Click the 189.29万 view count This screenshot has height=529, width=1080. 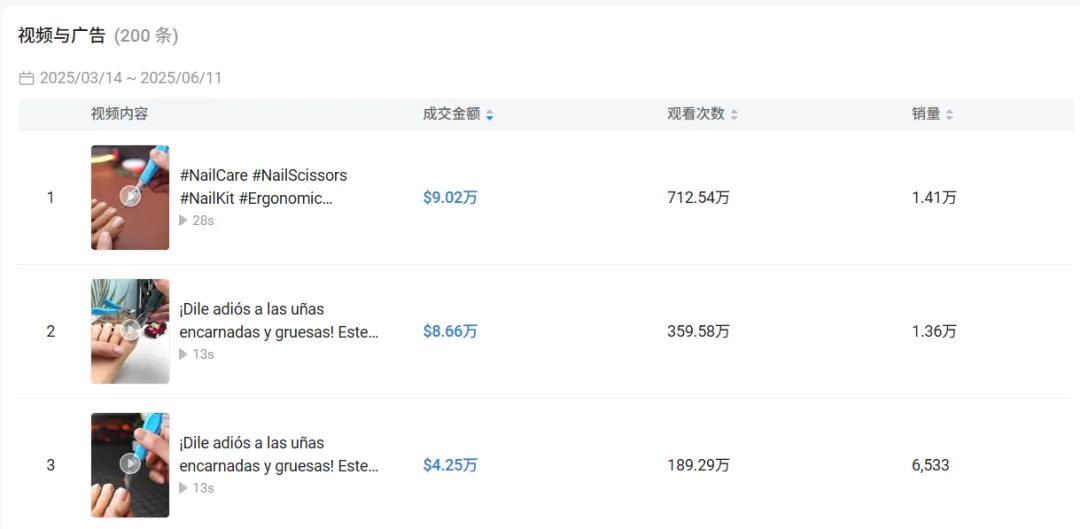tap(698, 465)
